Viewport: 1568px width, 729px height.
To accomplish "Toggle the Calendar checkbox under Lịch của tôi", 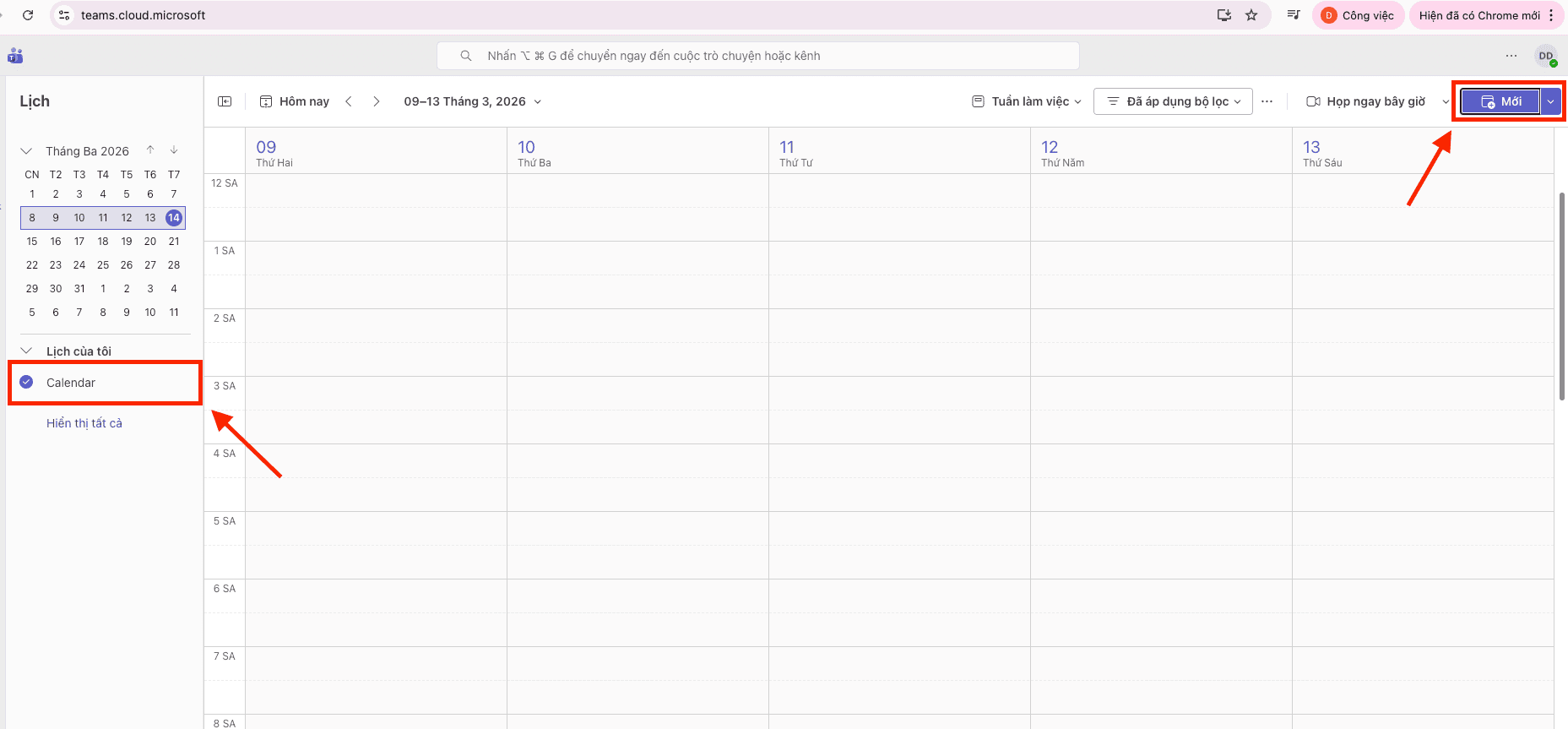I will pyautogui.click(x=26, y=382).
